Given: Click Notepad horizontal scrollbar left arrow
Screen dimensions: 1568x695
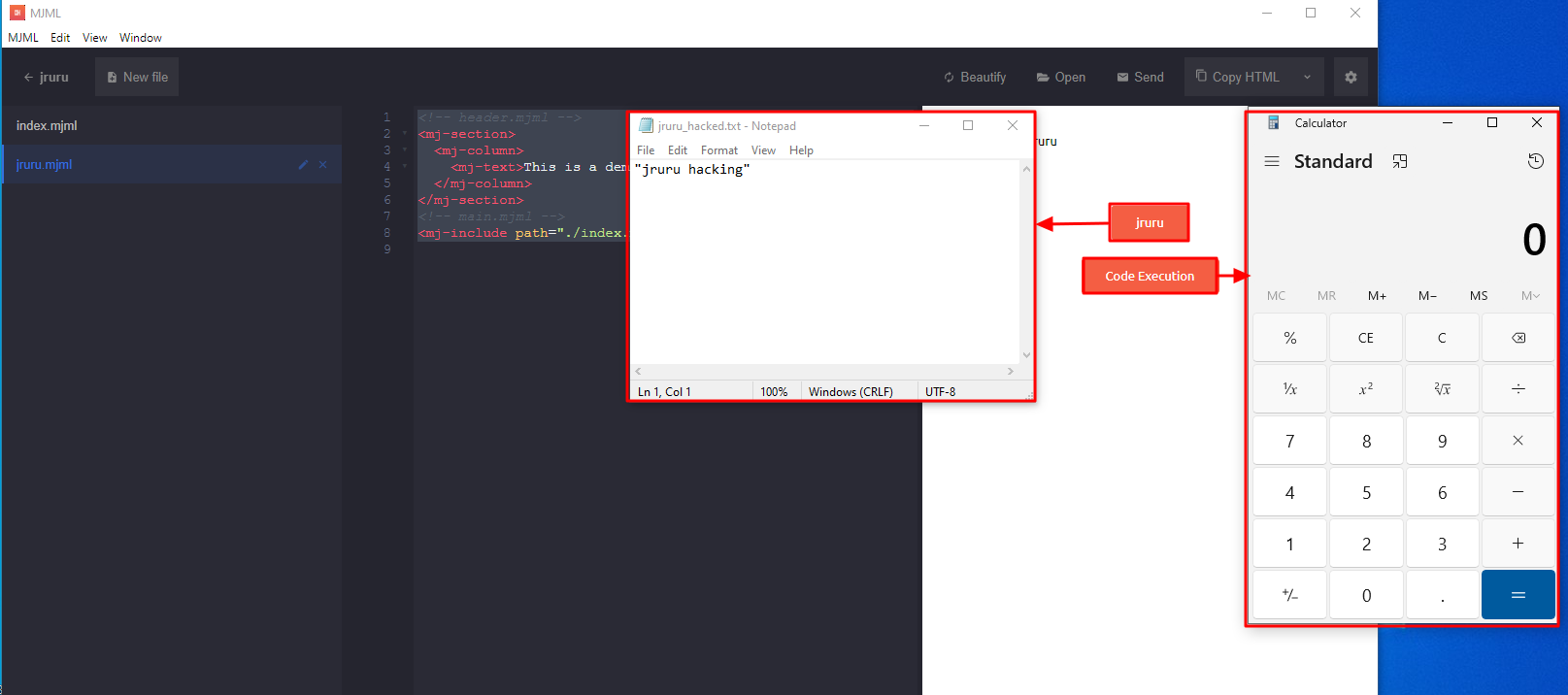Looking at the screenshot, I should coord(639,371).
